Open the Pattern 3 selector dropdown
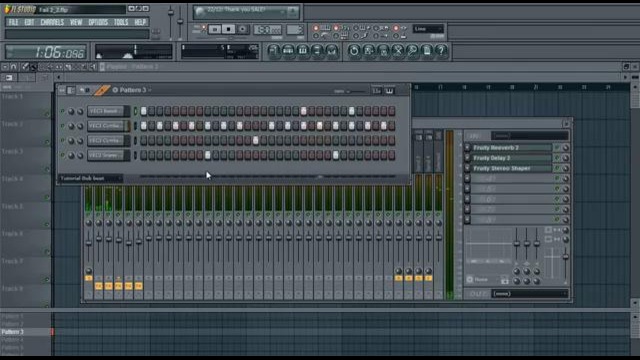The height and width of the screenshot is (360, 640). click(x=132, y=90)
